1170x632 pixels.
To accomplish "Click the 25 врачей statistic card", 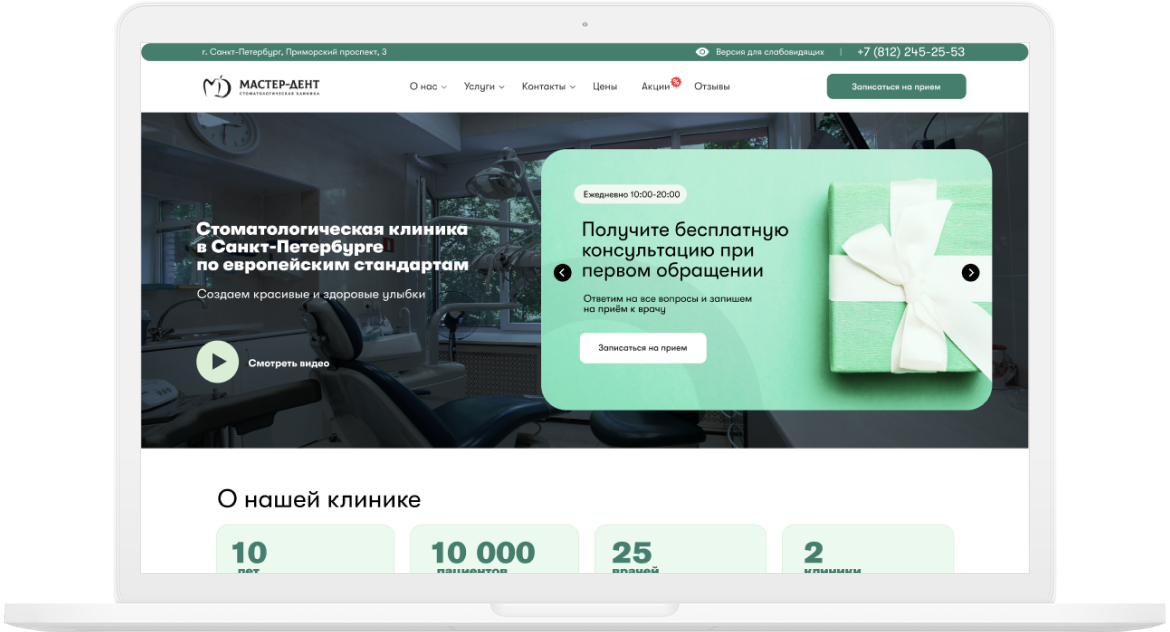I will (x=680, y=548).
